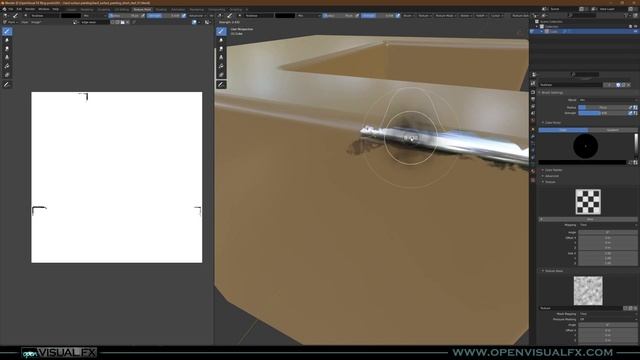640x360 pixels.
Task: Toggle radius pressure sensitivity in image editor header
Action: (142, 16)
